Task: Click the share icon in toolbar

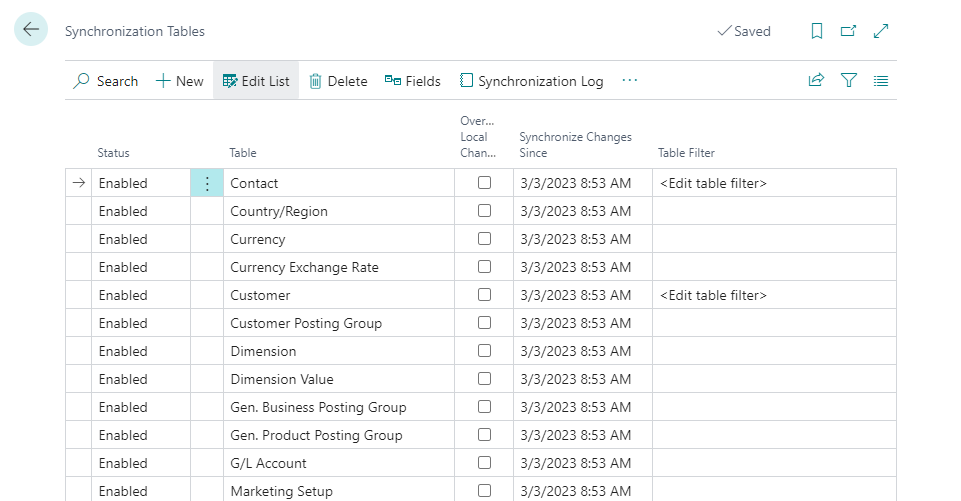Action: click(816, 81)
